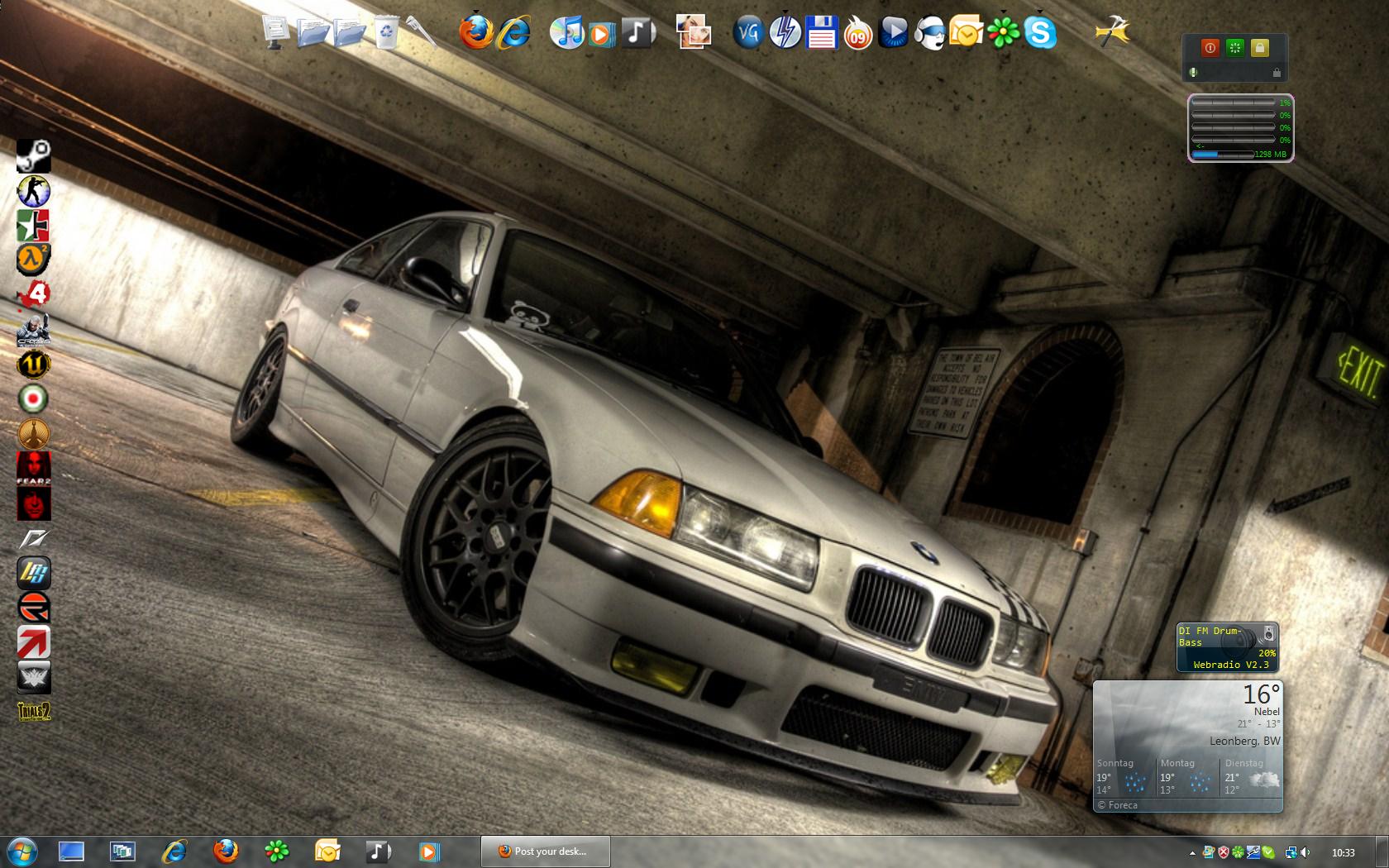Click the green restart button in the gadget
1389x868 pixels.
click(x=1235, y=48)
